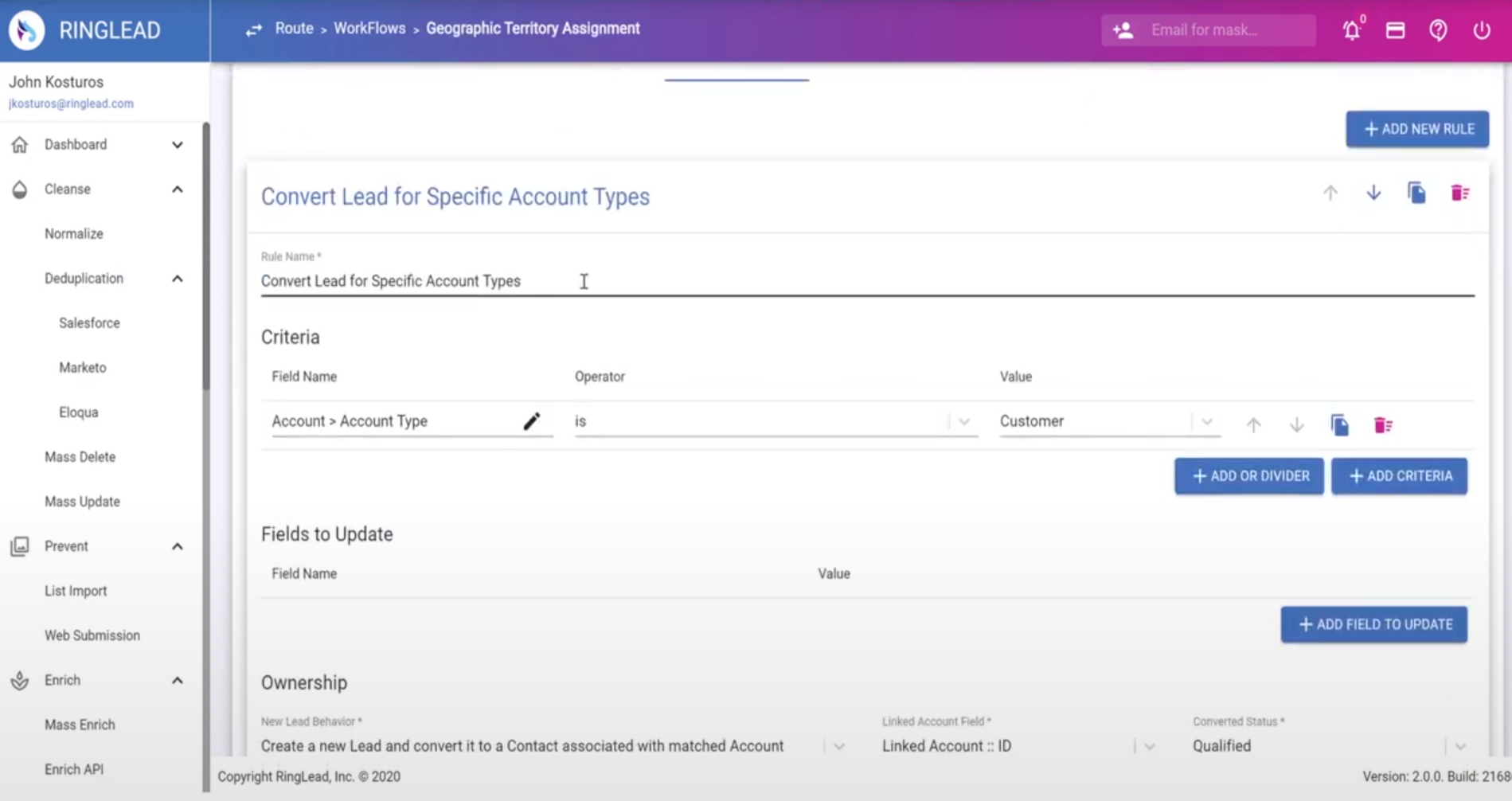The width and height of the screenshot is (1512, 801).
Task: Click the notifications bell icon
Action: 1351,30
